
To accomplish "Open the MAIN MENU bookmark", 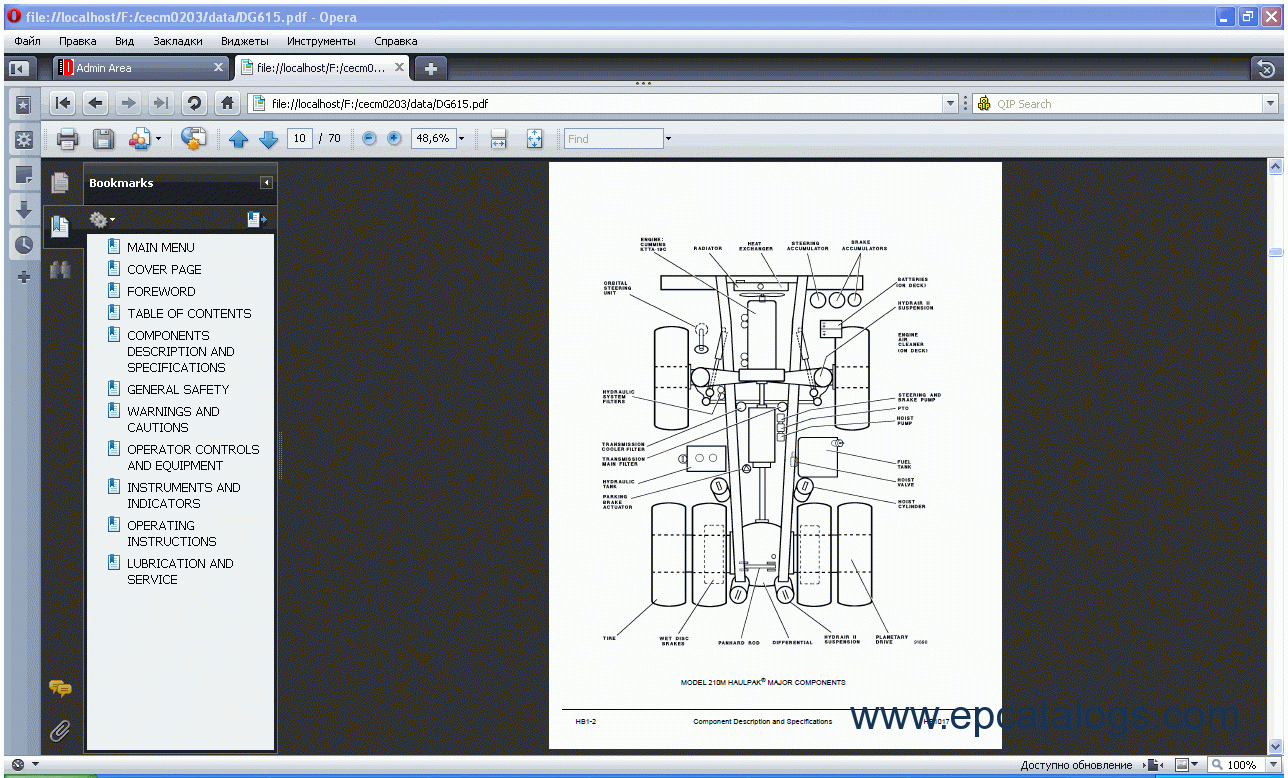I will point(161,247).
